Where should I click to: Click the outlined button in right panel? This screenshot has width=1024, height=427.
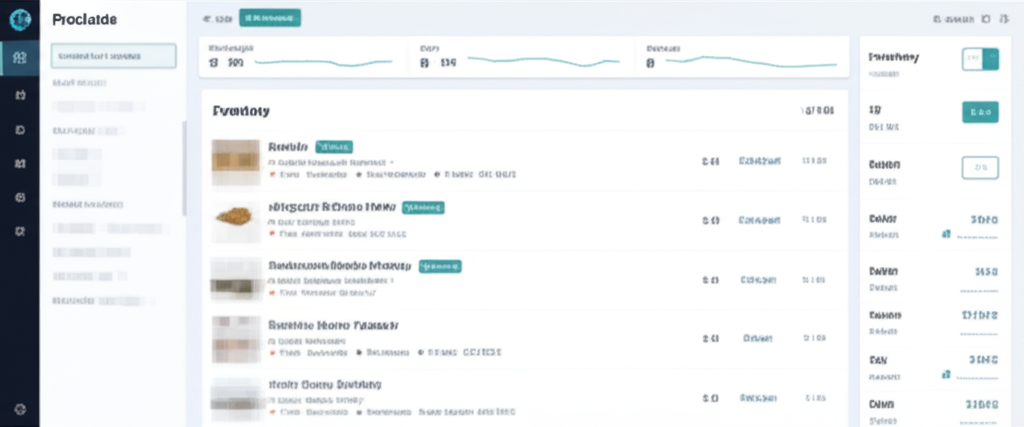(x=980, y=167)
